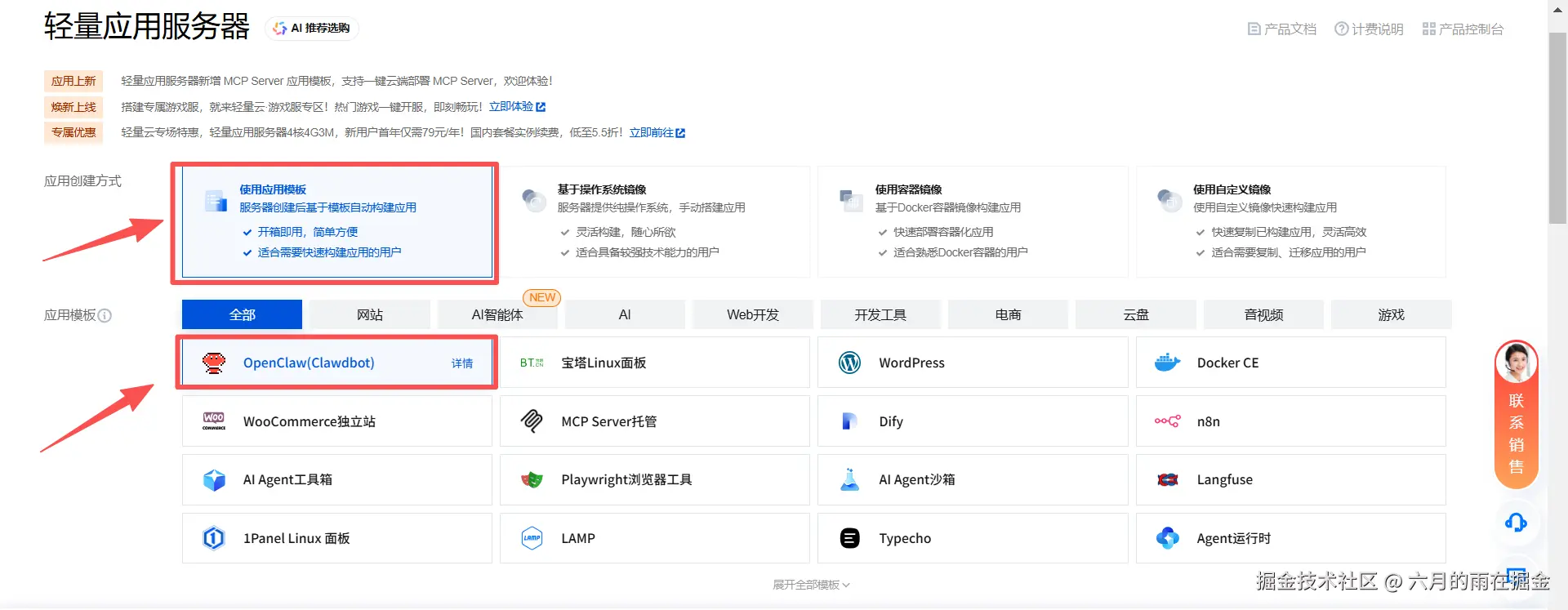Click the MCP Server托管 icon
This screenshot has width=1568, height=610.
[x=532, y=421]
